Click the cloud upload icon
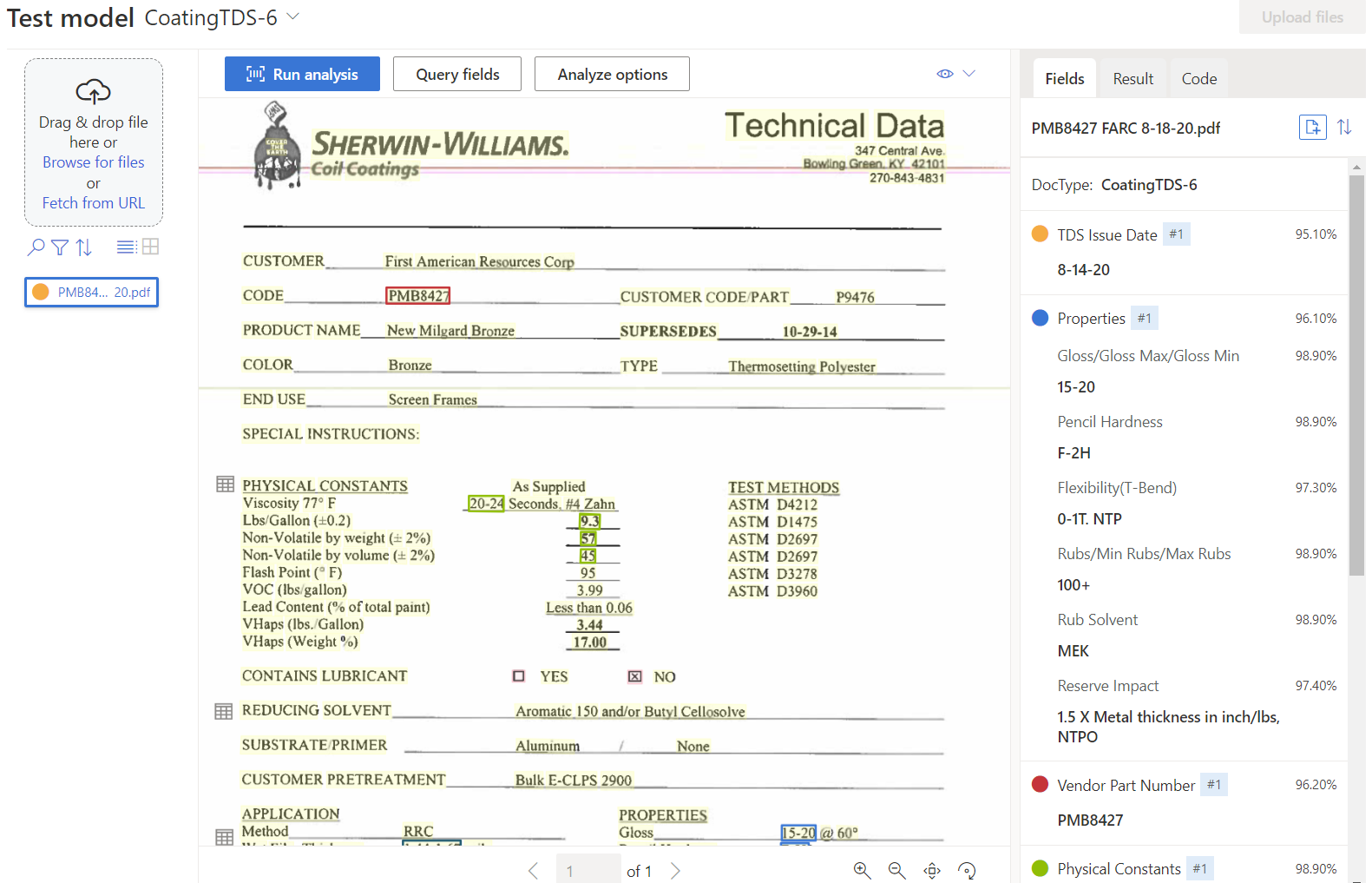The width and height of the screenshot is (1372, 883). click(94, 91)
